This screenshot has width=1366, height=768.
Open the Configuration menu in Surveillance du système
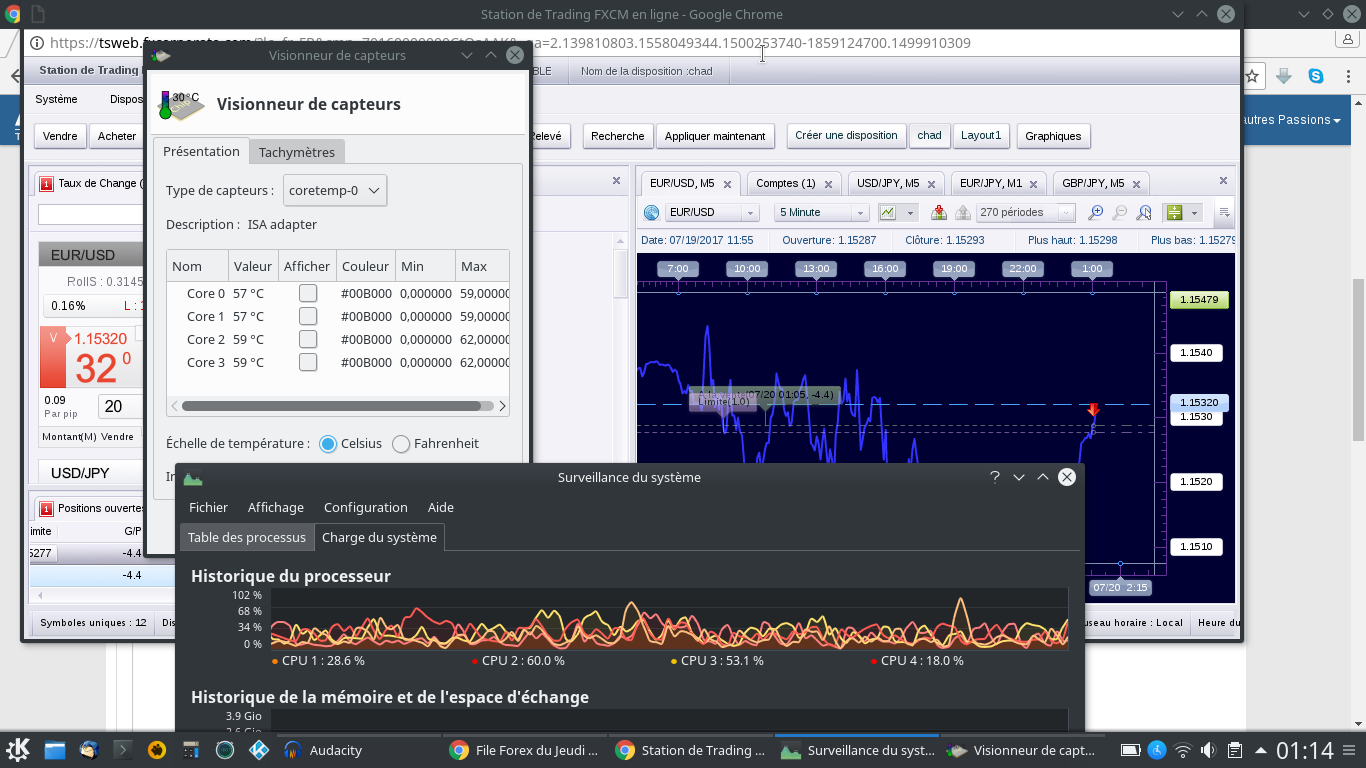(x=365, y=507)
